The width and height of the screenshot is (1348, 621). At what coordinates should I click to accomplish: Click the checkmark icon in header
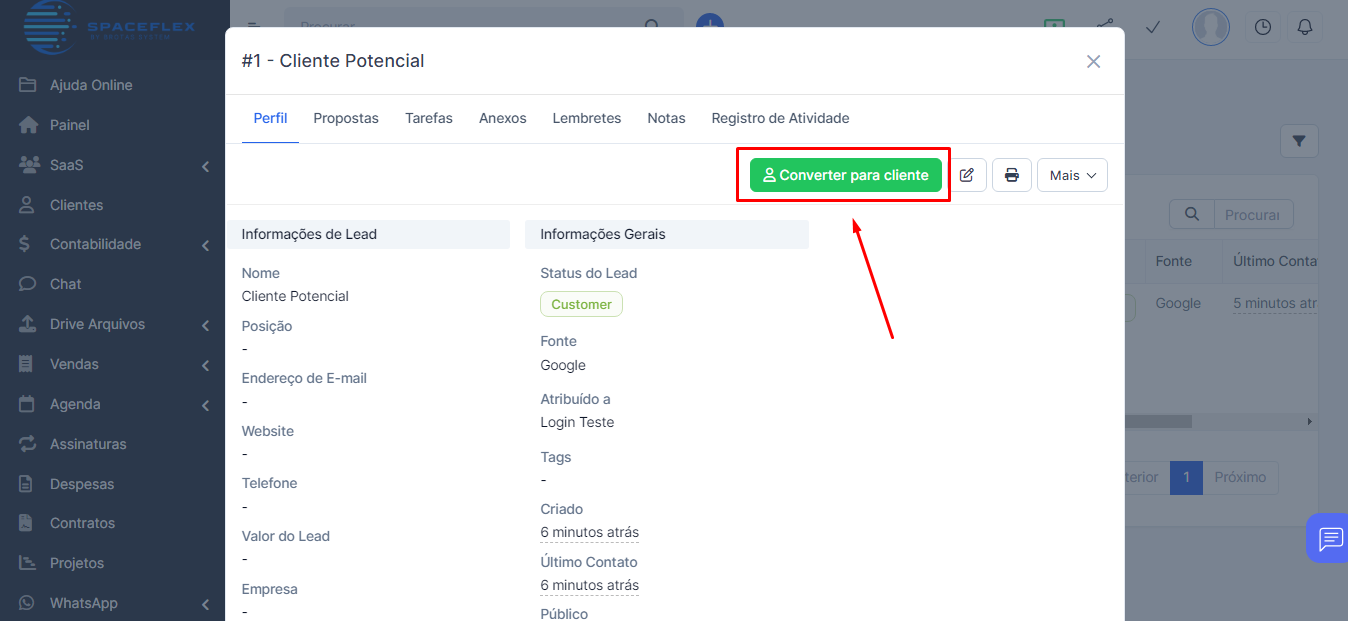[x=1152, y=27]
